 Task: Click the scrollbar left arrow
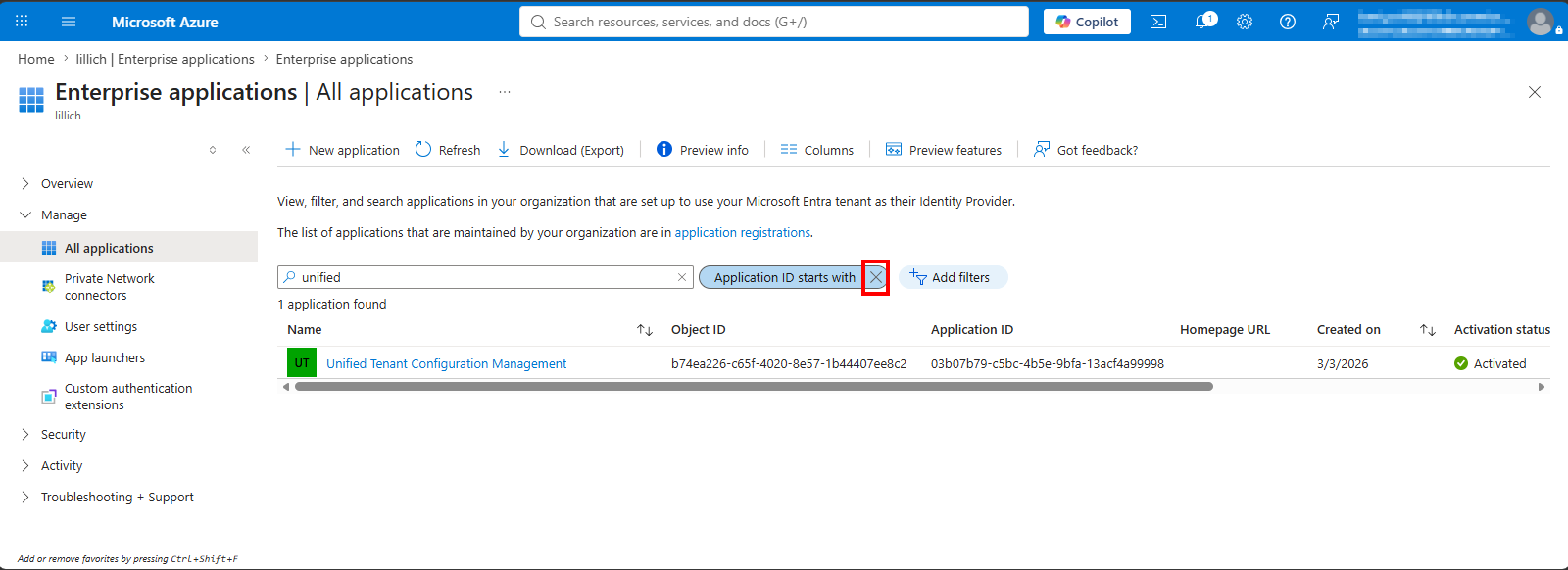(286, 387)
